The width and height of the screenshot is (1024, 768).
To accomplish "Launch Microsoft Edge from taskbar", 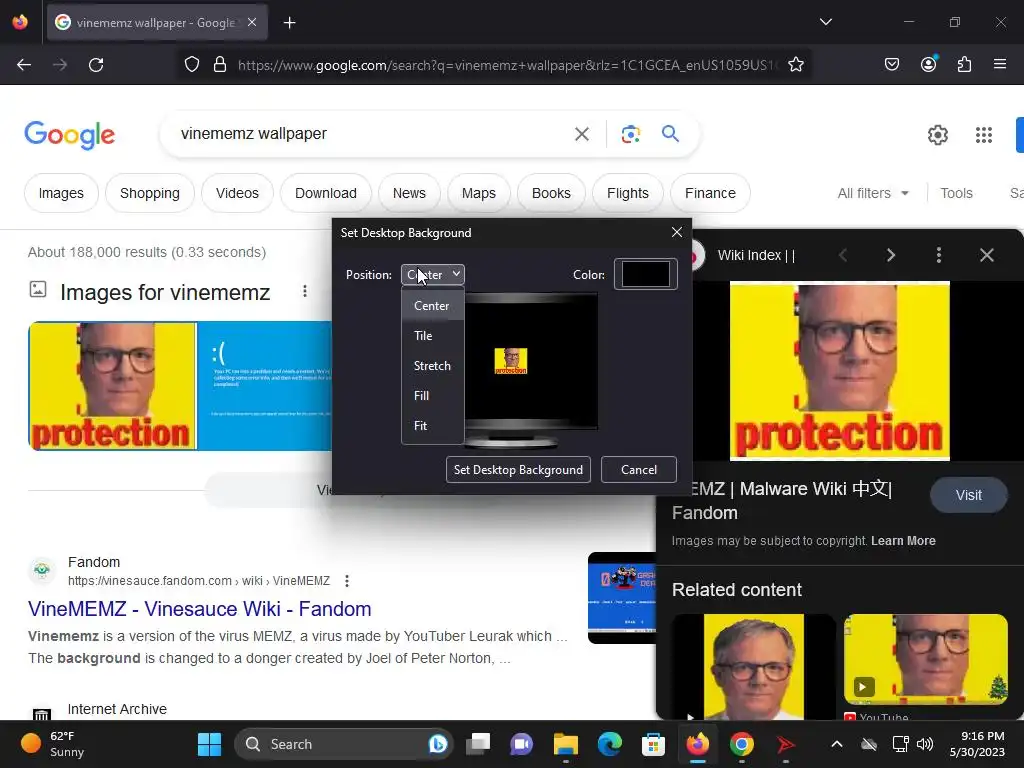I will (x=610, y=744).
